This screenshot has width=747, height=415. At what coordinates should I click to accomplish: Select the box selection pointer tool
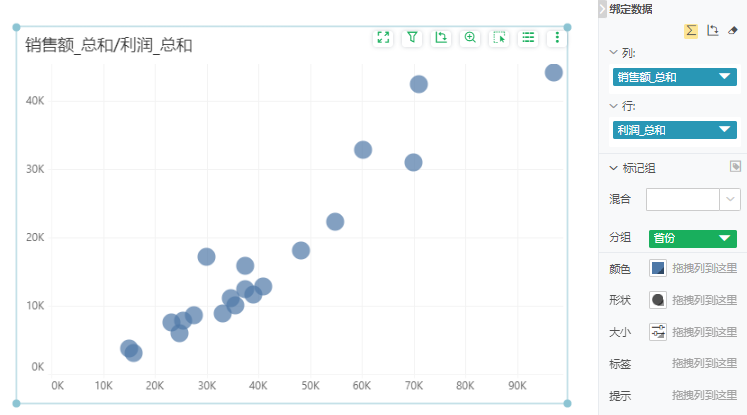coord(500,38)
